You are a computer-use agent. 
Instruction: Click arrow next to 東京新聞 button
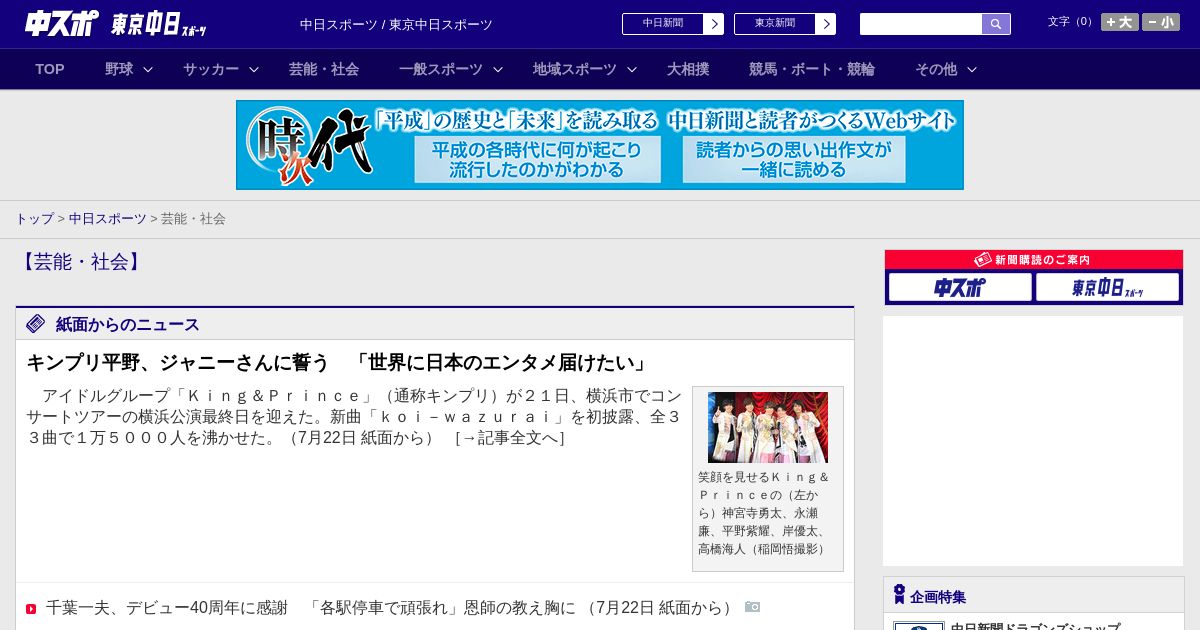(x=826, y=24)
